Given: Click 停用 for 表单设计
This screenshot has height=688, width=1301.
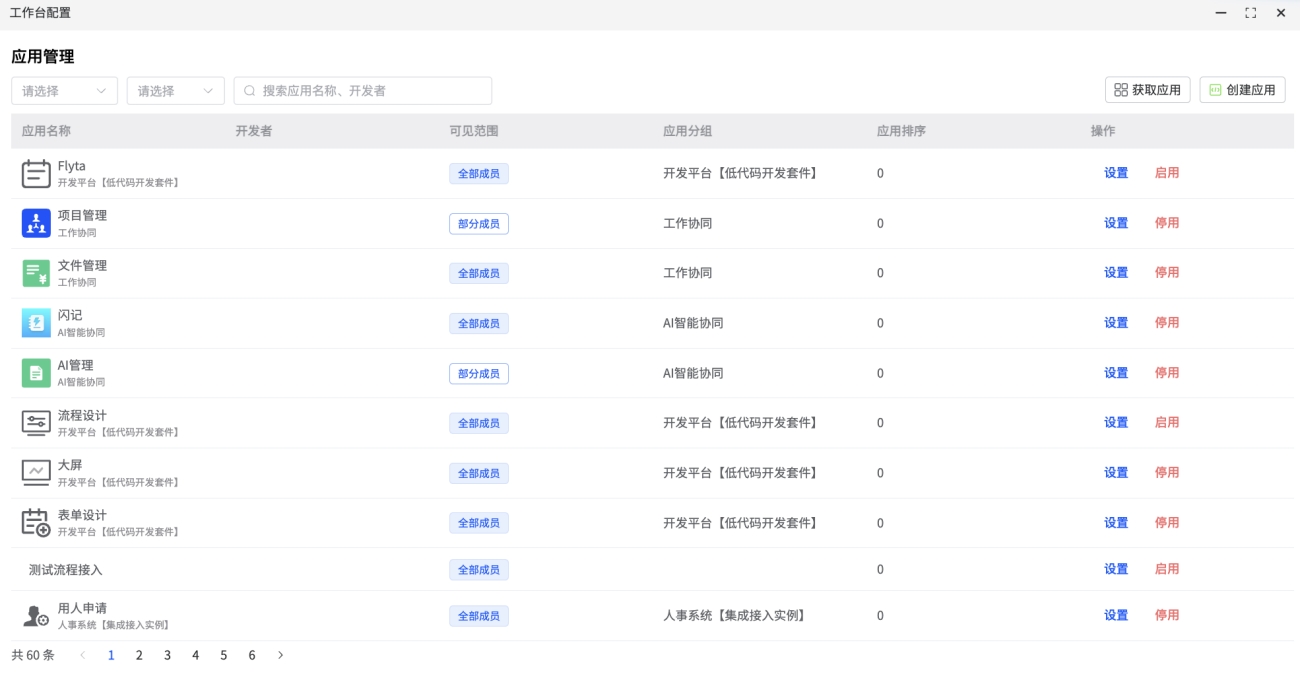Looking at the screenshot, I should coord(1167,522).
